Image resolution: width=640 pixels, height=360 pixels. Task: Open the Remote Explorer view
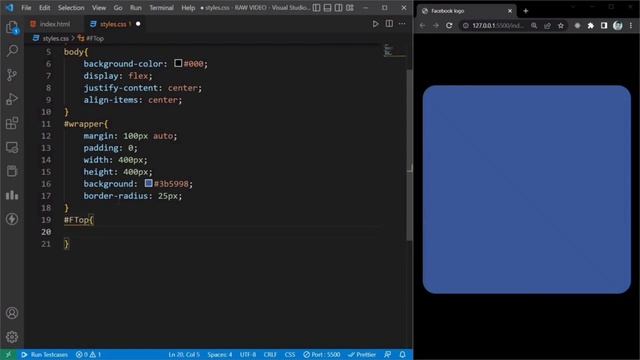coord(12,147)
